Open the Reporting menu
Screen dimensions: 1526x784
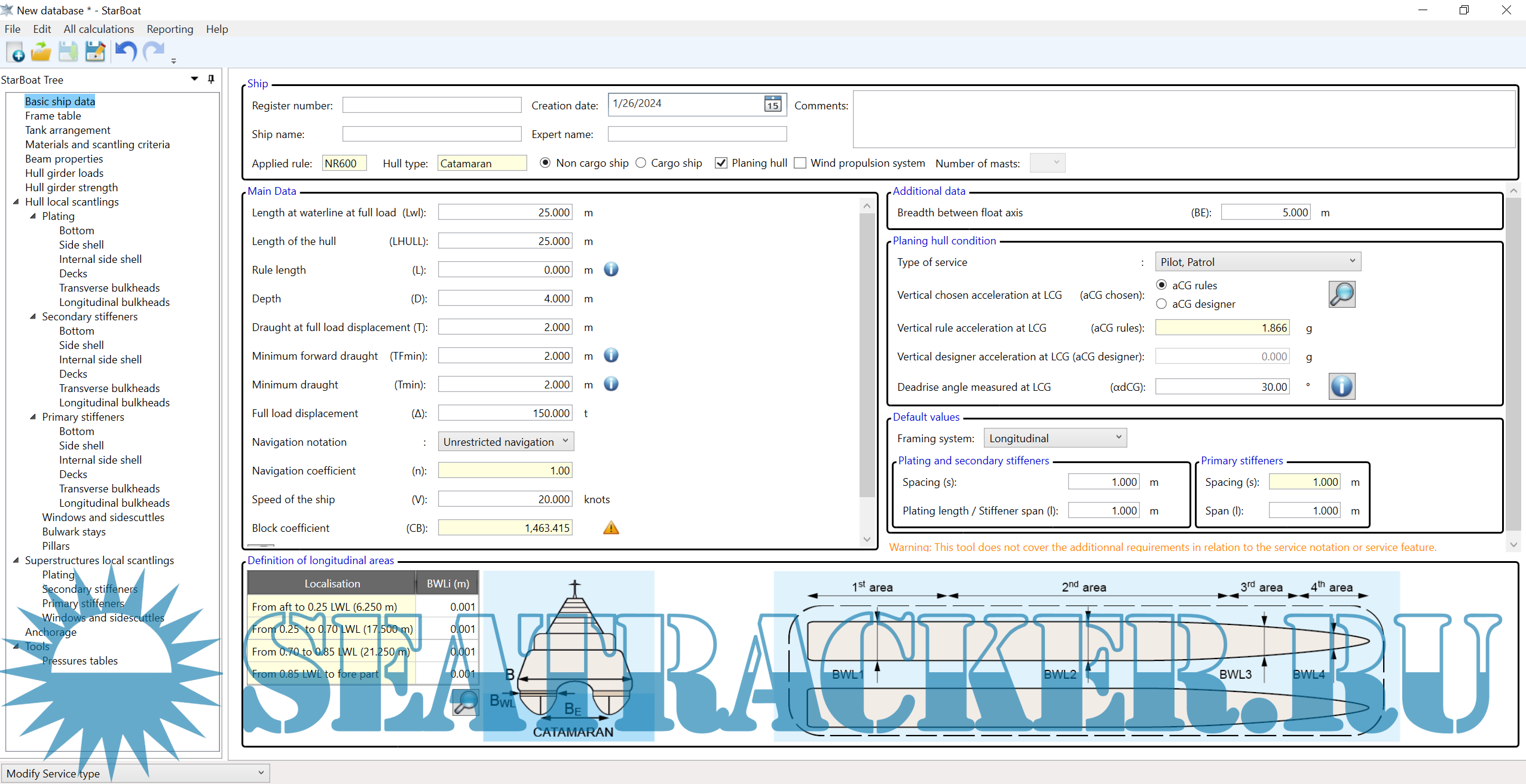pos(170,29)
